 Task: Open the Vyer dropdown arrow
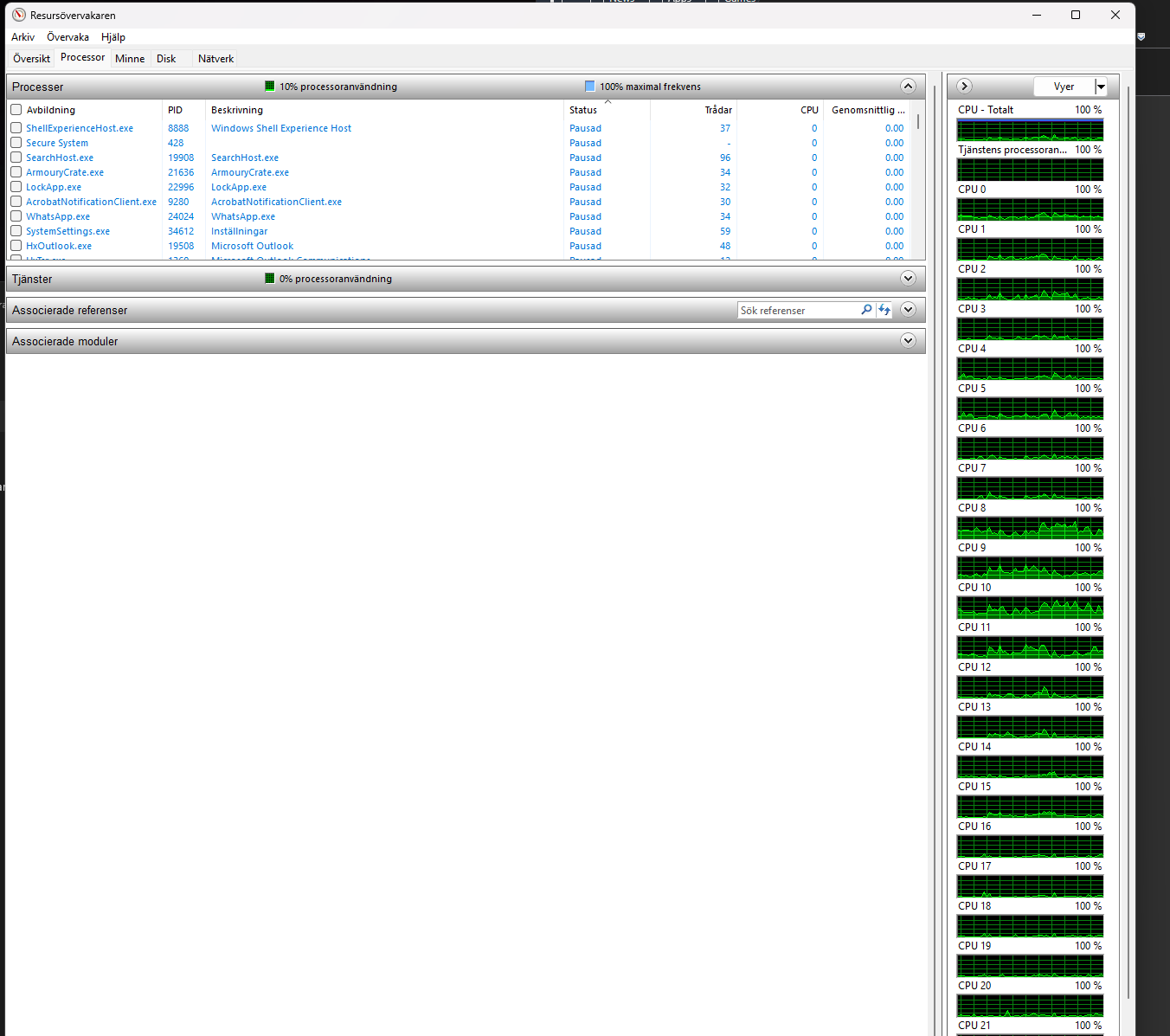(1101, 87)
